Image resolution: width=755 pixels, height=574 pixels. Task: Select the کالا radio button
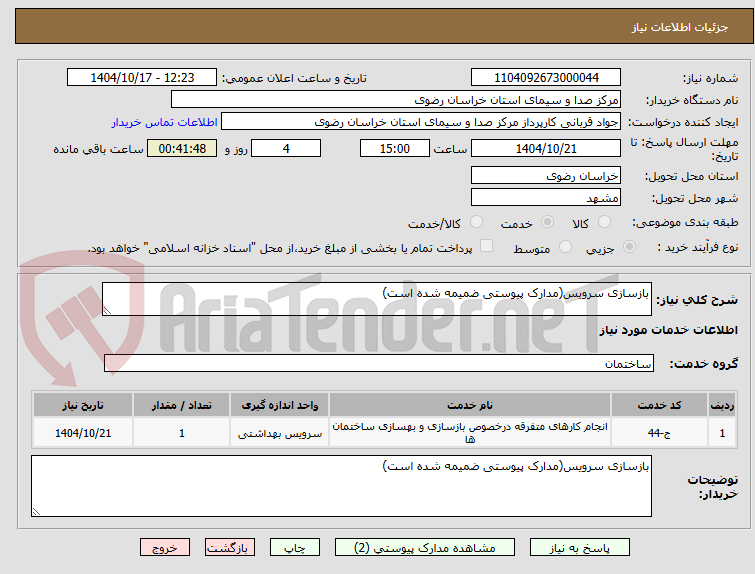(604, 222)
